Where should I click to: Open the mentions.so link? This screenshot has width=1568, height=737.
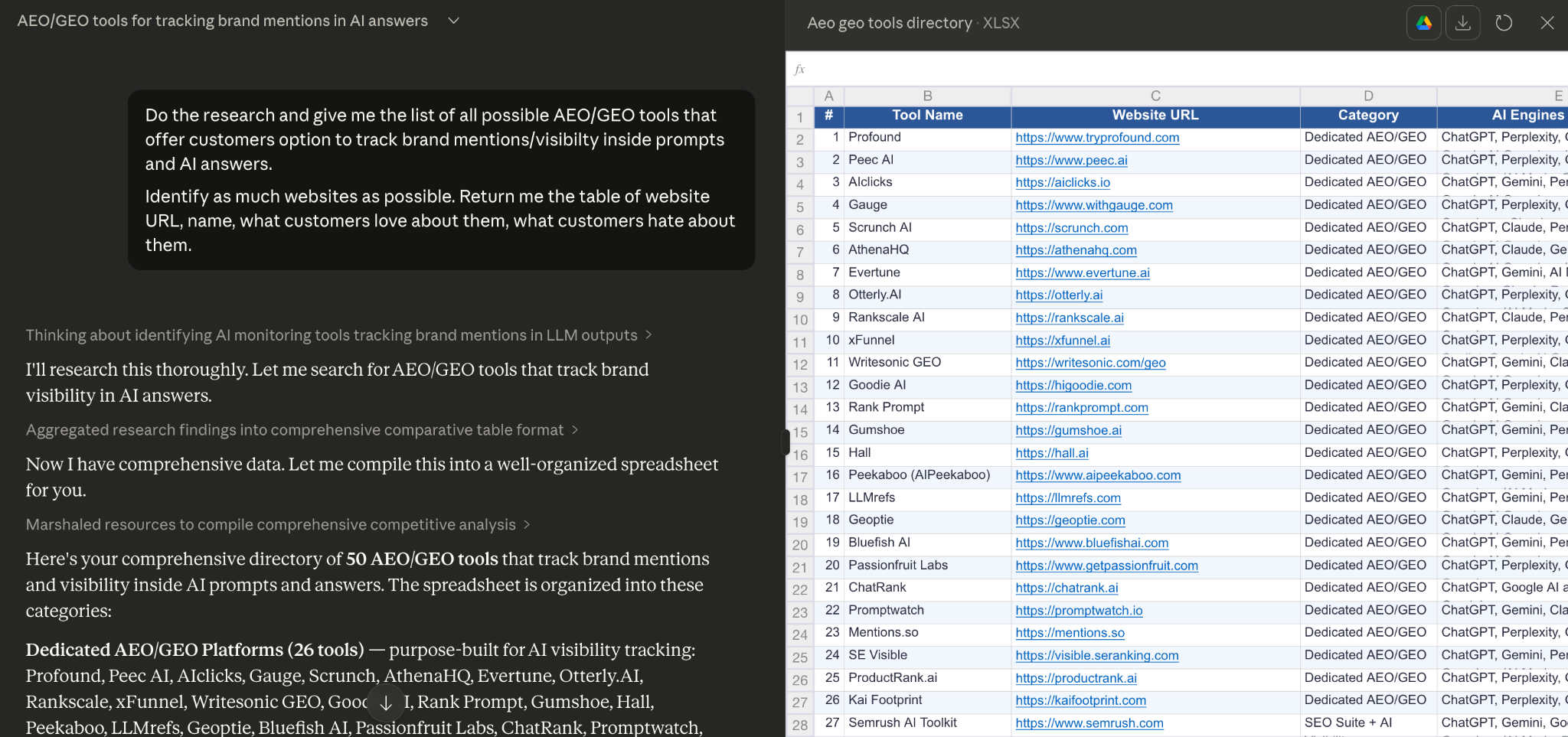click(x=1070, y=633)
